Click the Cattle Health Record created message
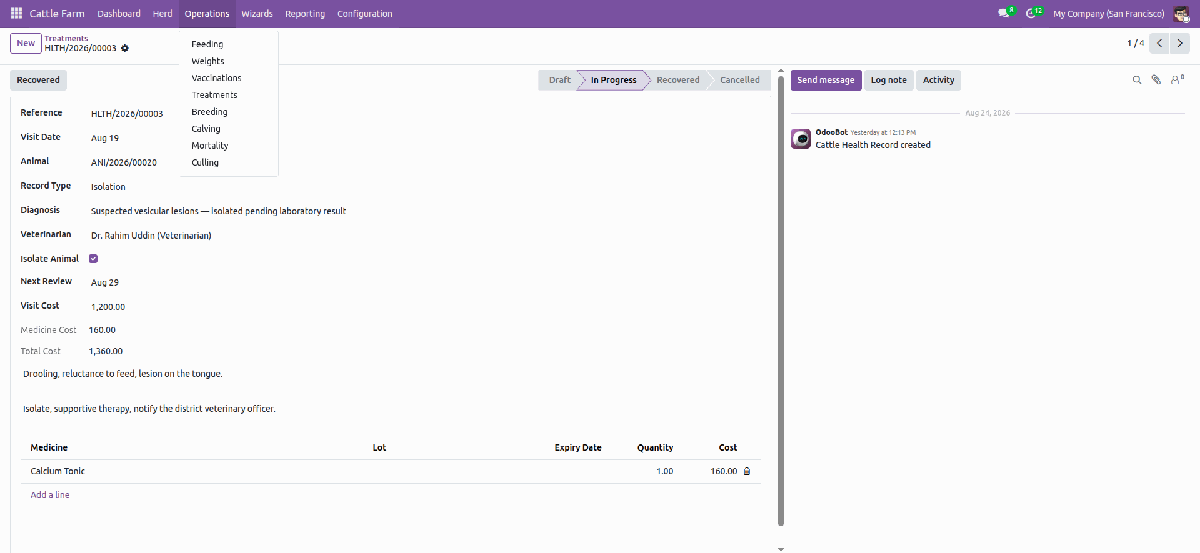Viewport: 1200px width, 553px height. [873, 145]
